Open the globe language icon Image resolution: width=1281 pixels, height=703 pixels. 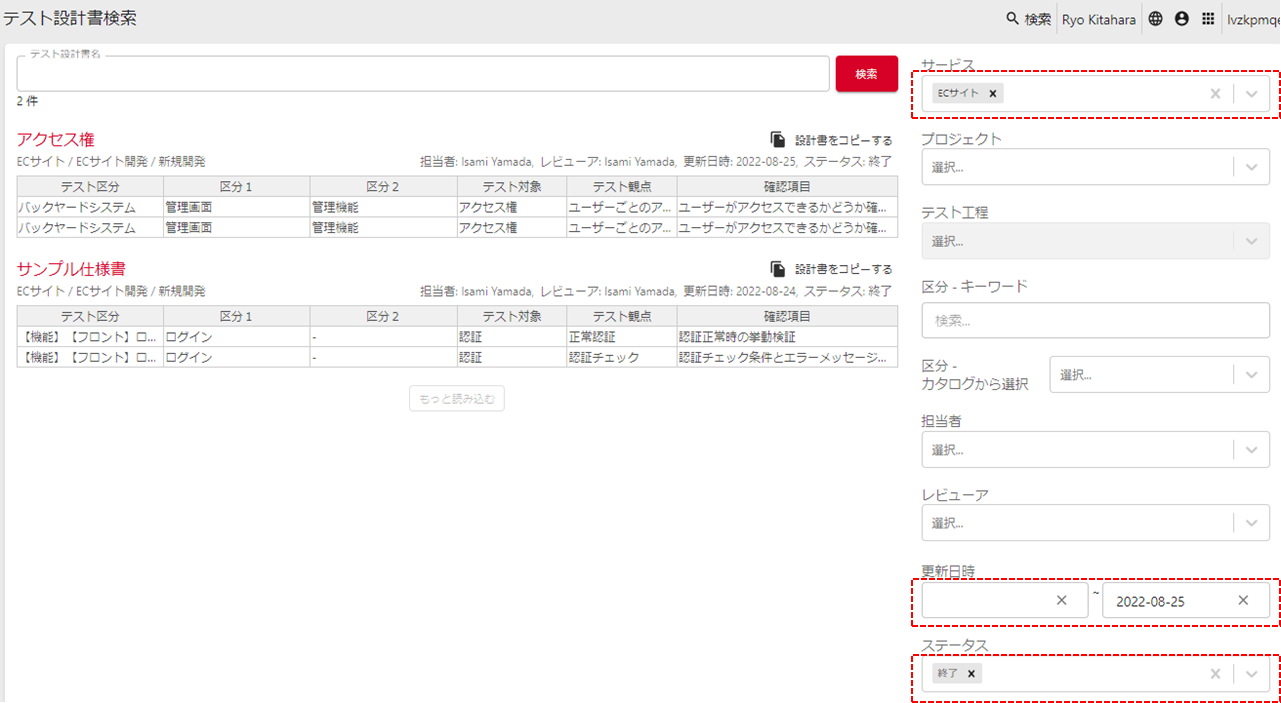[1155, 19]
